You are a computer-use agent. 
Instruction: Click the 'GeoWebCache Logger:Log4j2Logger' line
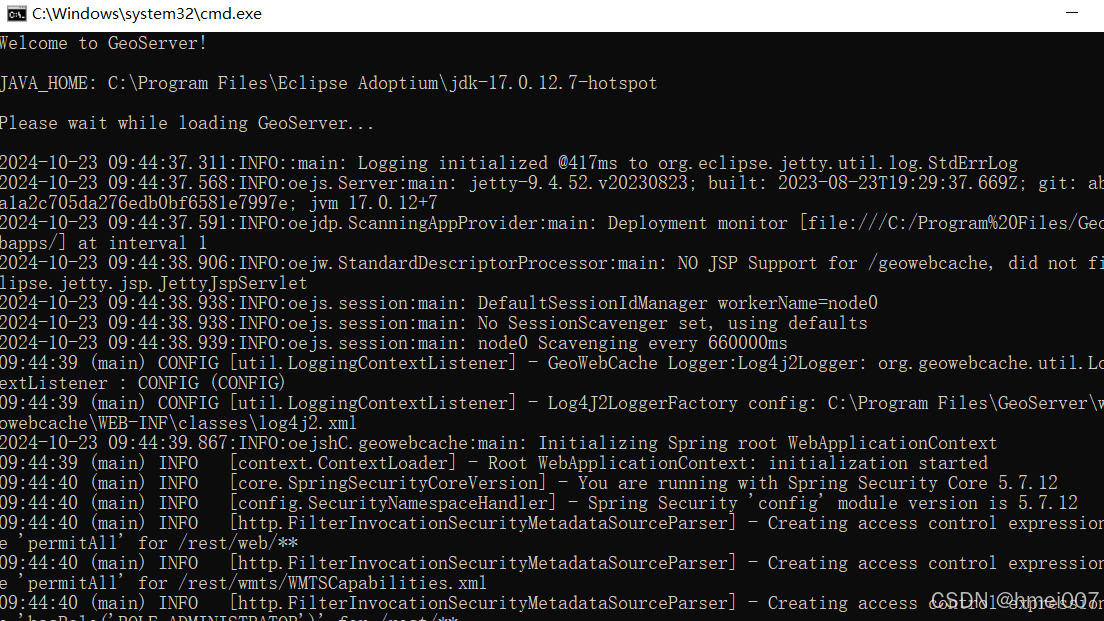[x=552, y=363]
